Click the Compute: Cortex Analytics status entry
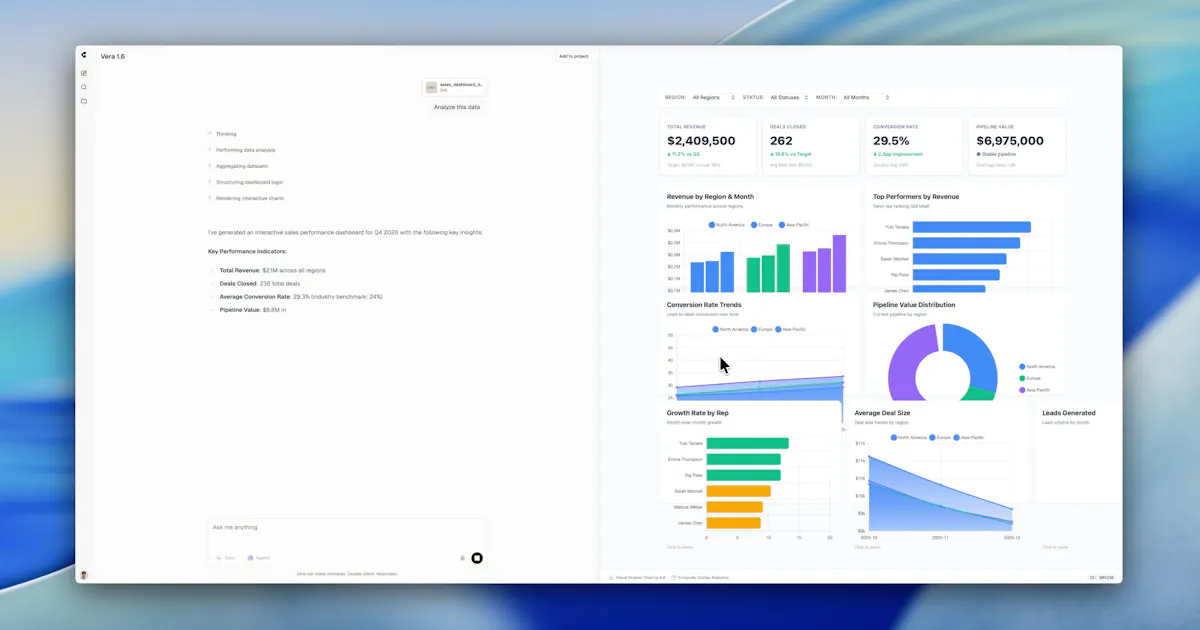Image resolution: width=1200 pixels, height=630 pixels. click(701, 578)
